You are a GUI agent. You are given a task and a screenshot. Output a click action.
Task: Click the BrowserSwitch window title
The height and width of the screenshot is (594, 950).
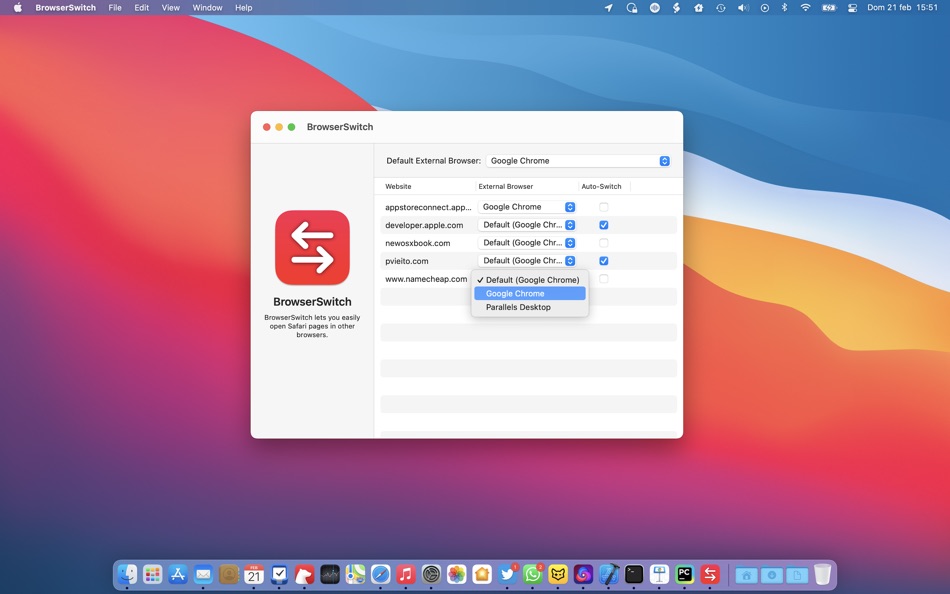point(340,127)
